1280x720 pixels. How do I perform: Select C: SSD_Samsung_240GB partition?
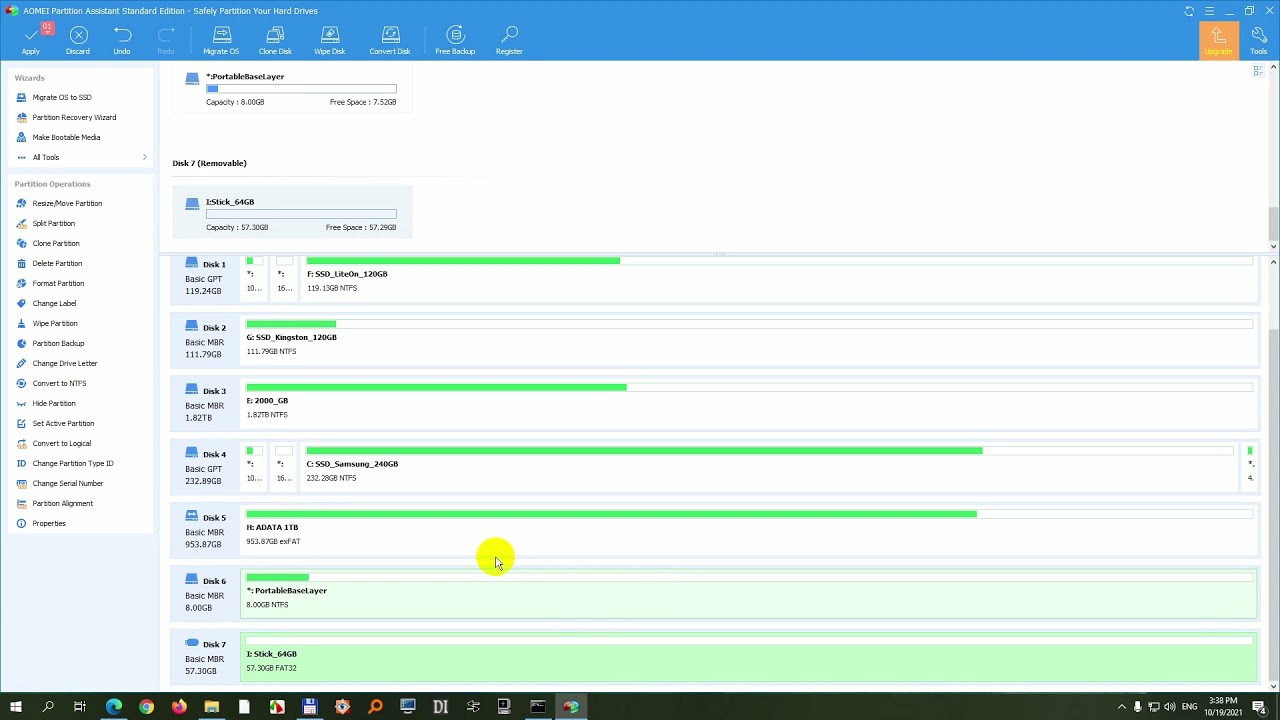(770, 466)
